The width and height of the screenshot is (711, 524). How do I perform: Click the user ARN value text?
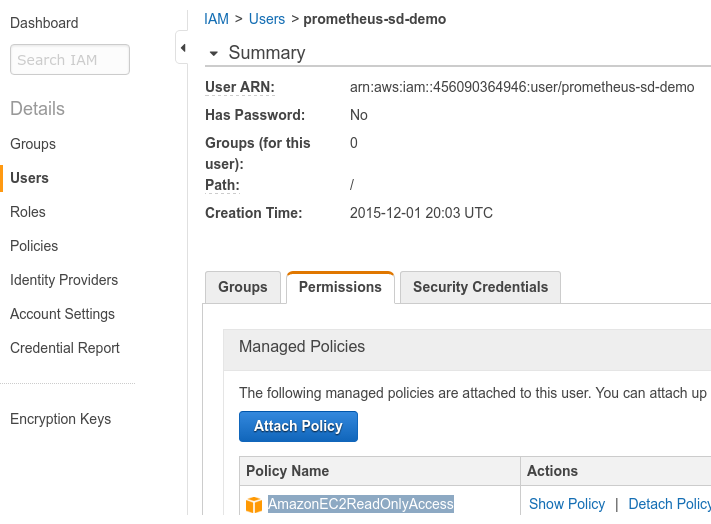click(x=522, y=87)
